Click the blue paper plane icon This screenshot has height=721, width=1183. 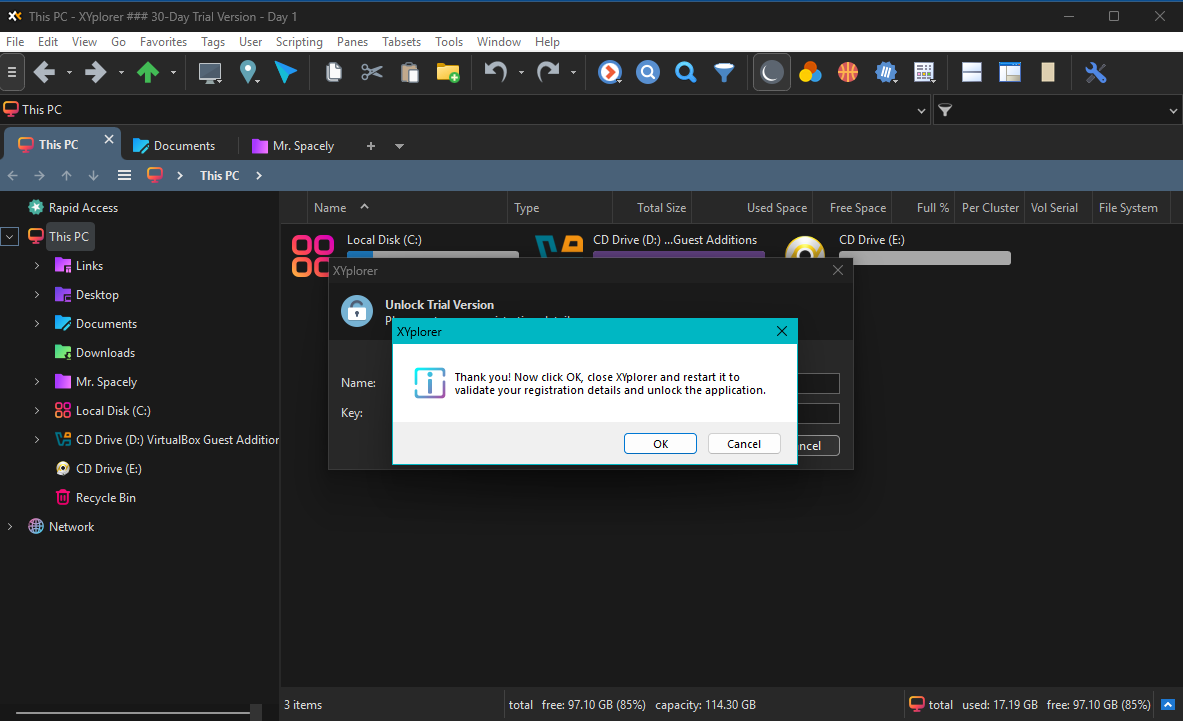pyautogui.click(x=285, y=72)
